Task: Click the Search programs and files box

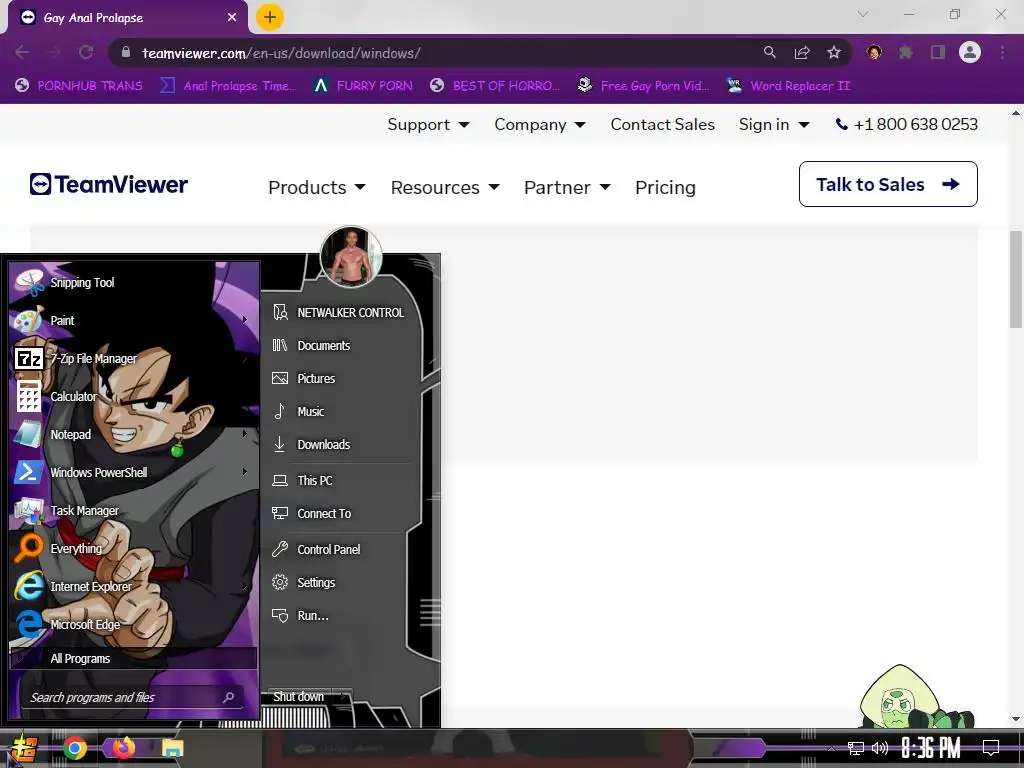Action: point(133,697)
